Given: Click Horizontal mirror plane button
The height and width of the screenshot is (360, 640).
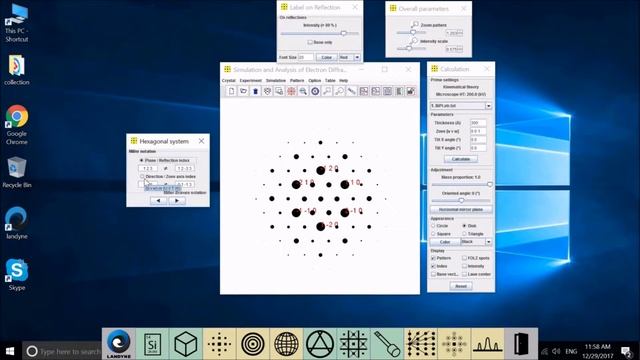Looking at the screenshot, I should pos(461,209).
